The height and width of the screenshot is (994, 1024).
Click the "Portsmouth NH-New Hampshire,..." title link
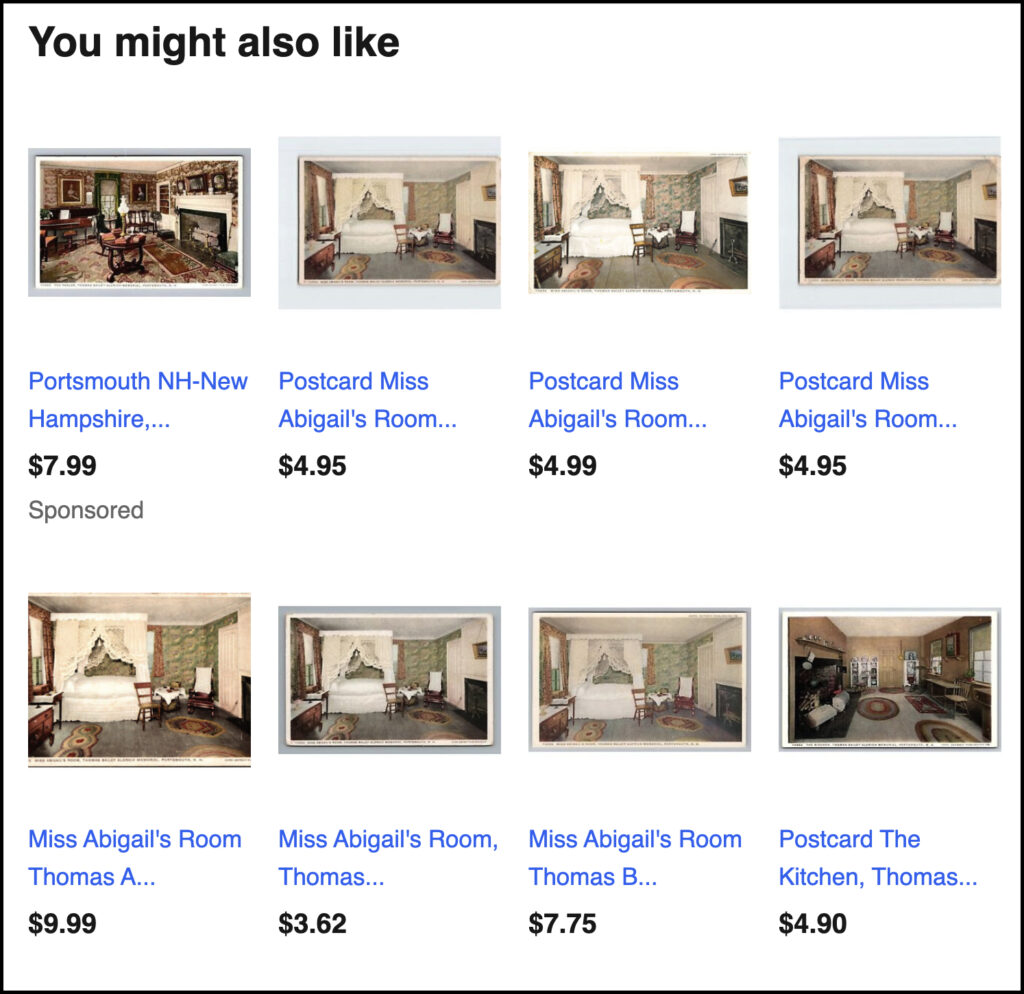coord(138,400)
